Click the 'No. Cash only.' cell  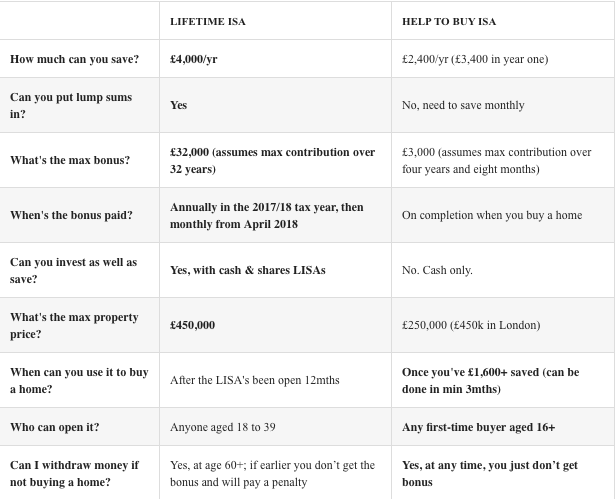click(x=437, y=270)
